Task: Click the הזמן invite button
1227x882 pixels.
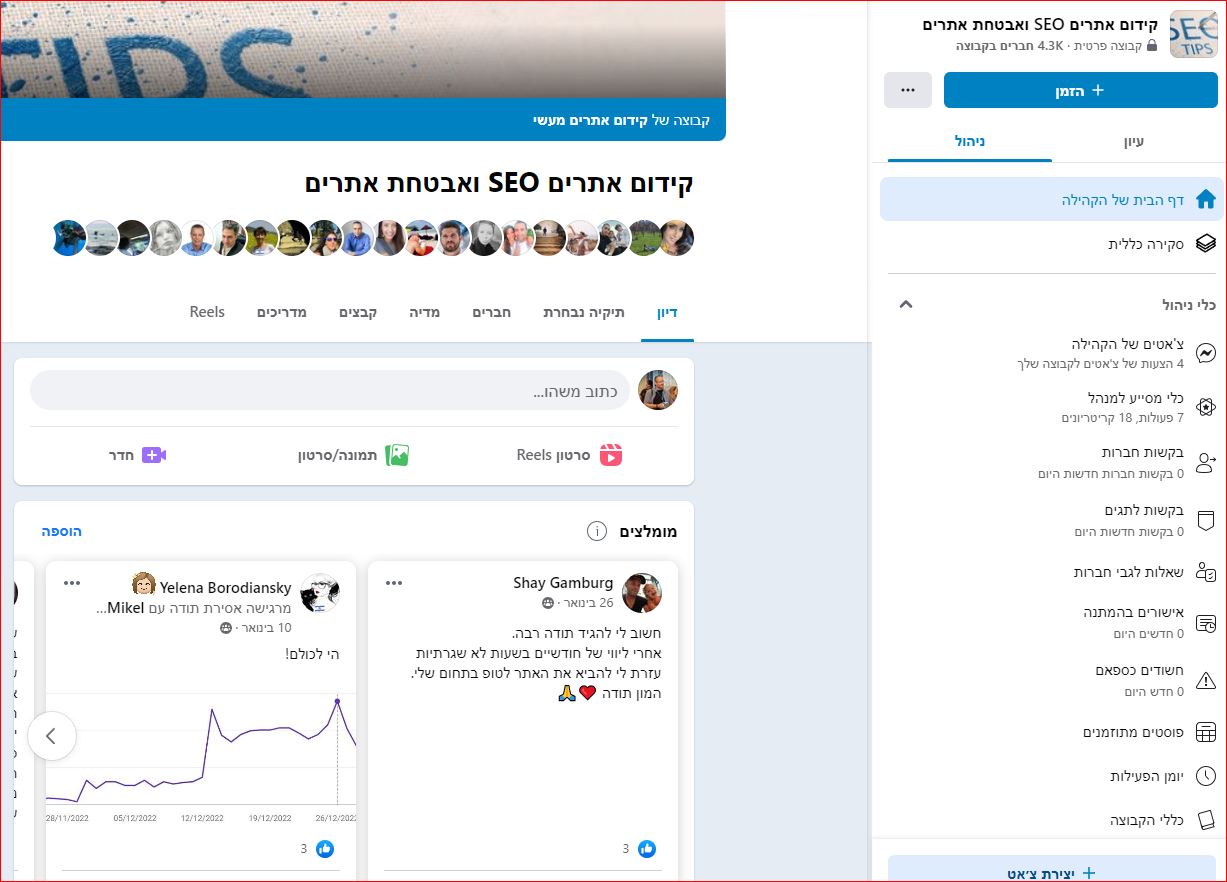Action: coord(1081,90)
